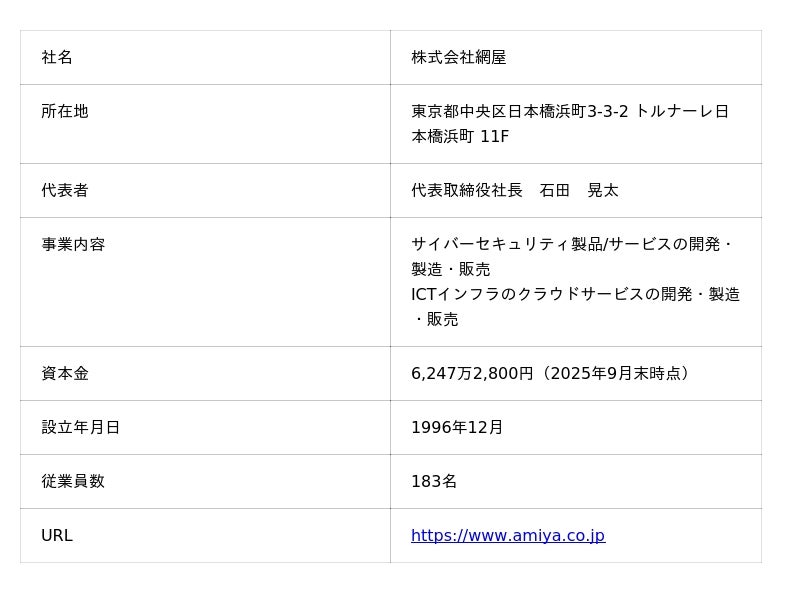The image size is (800, 593).
Task: Select representative name 石田 晃太
Action: point(579,191)
